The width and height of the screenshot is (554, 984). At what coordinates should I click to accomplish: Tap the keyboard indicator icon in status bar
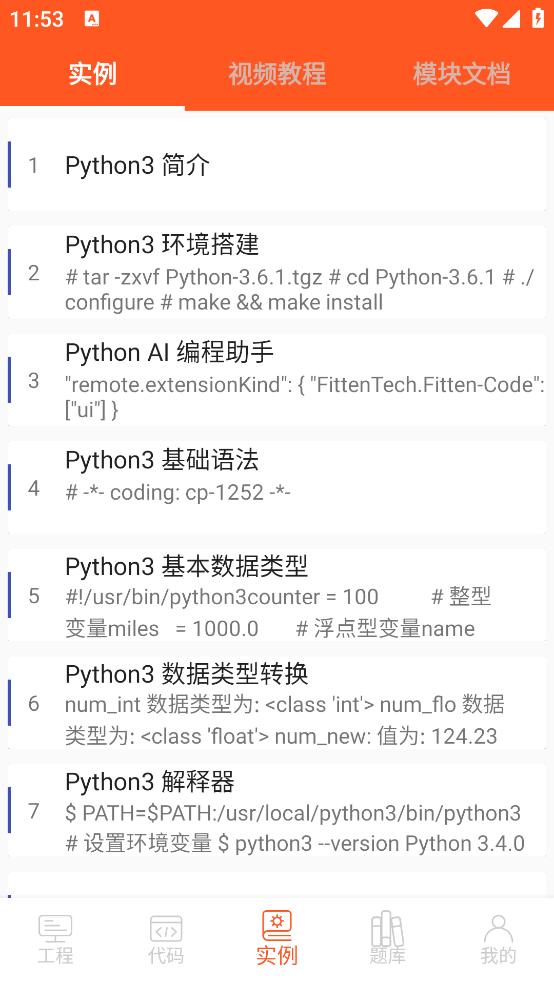tap(92, 19)
